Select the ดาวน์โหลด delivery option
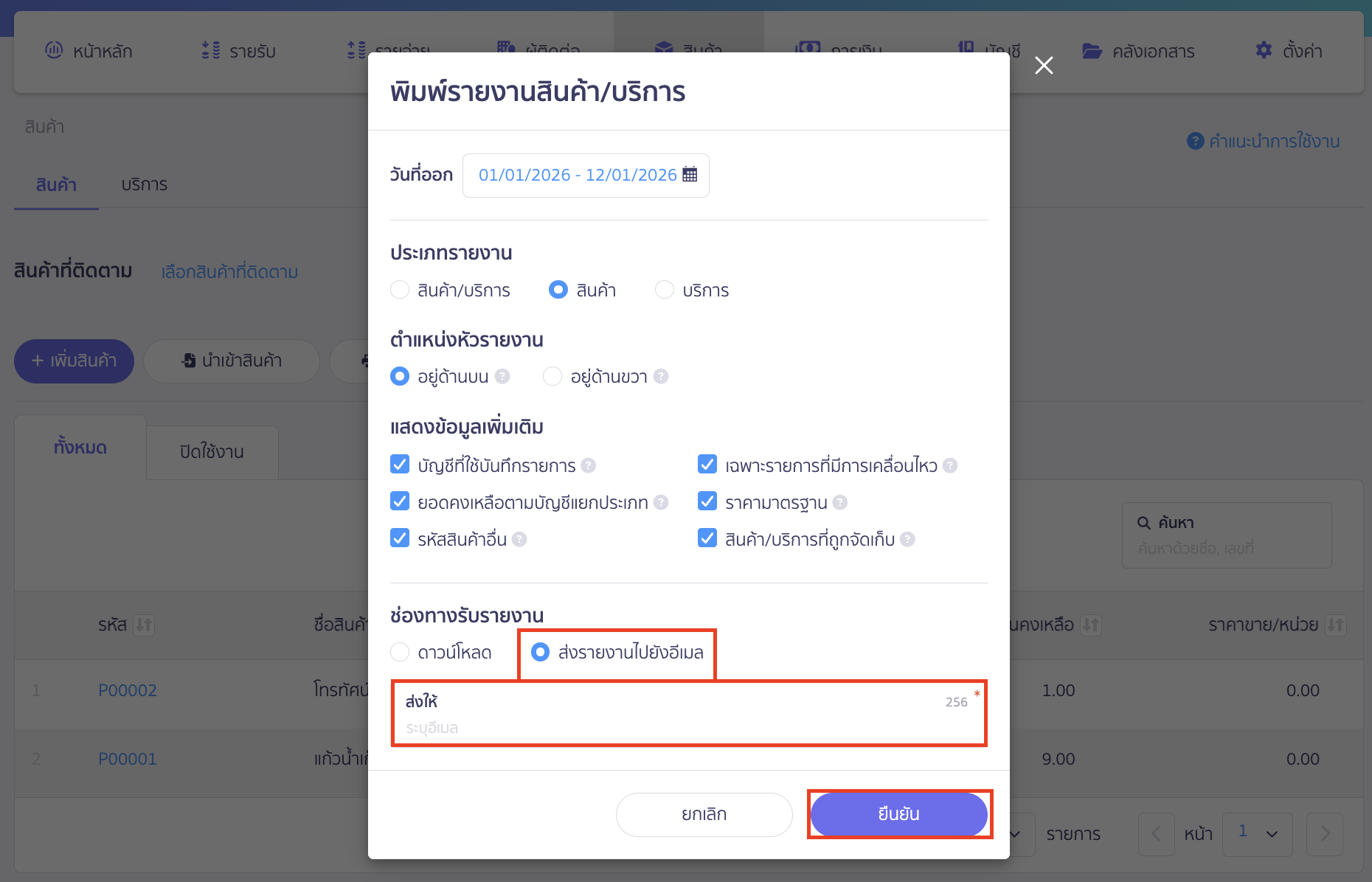 tap(400, 652)
